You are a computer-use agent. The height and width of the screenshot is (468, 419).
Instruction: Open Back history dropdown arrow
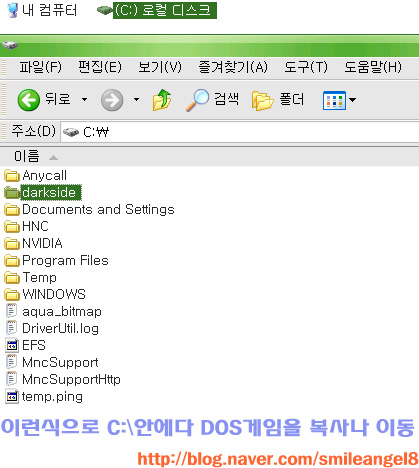pos(84,99)
